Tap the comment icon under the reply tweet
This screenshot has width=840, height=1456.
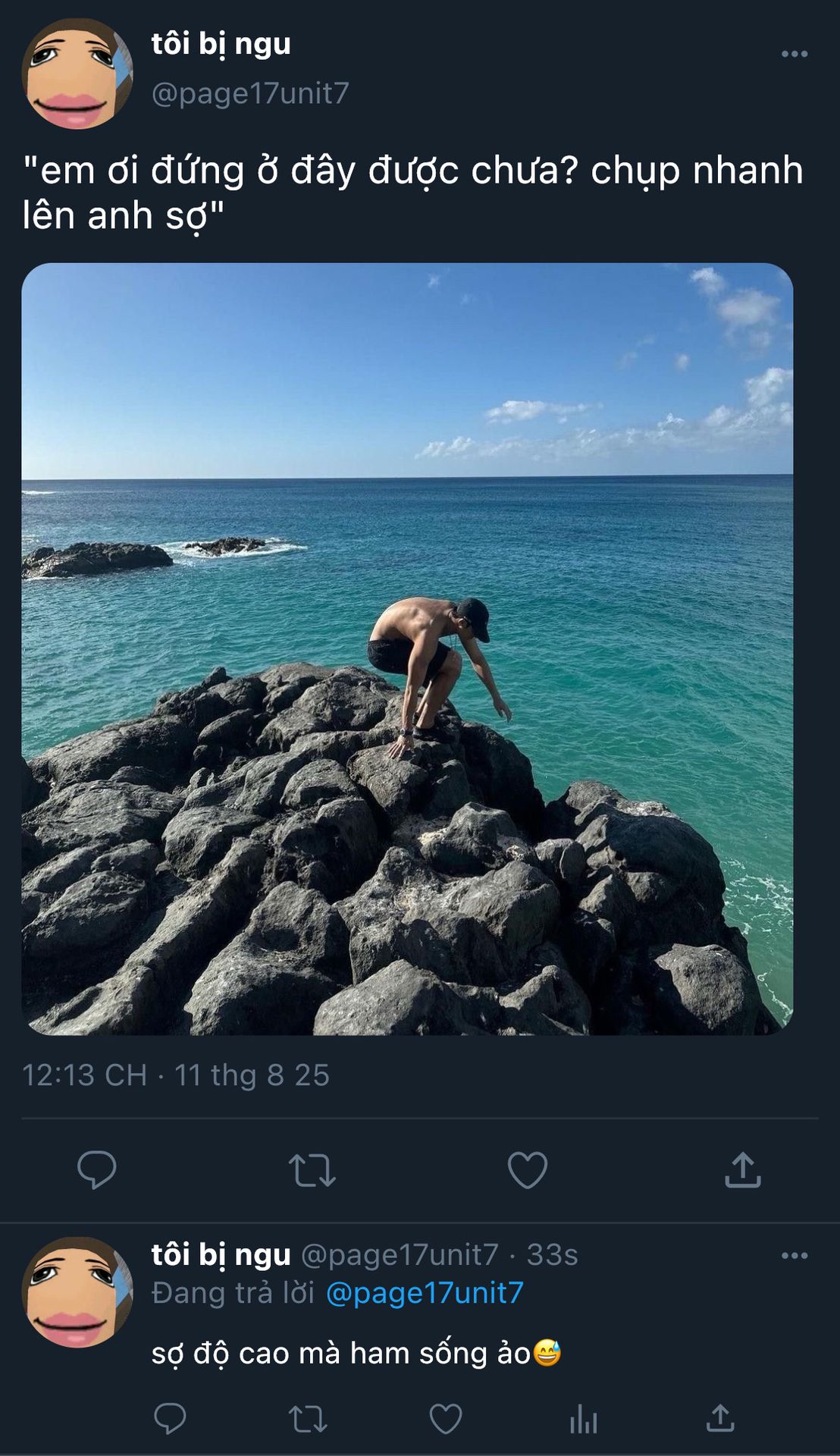click(170, 1418)
